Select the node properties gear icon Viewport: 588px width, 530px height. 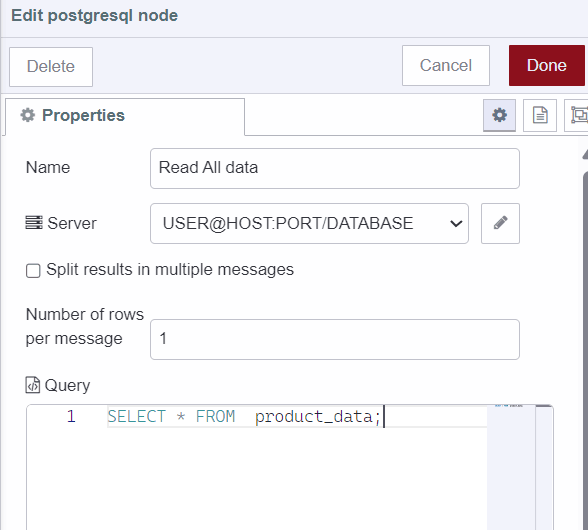500,115
